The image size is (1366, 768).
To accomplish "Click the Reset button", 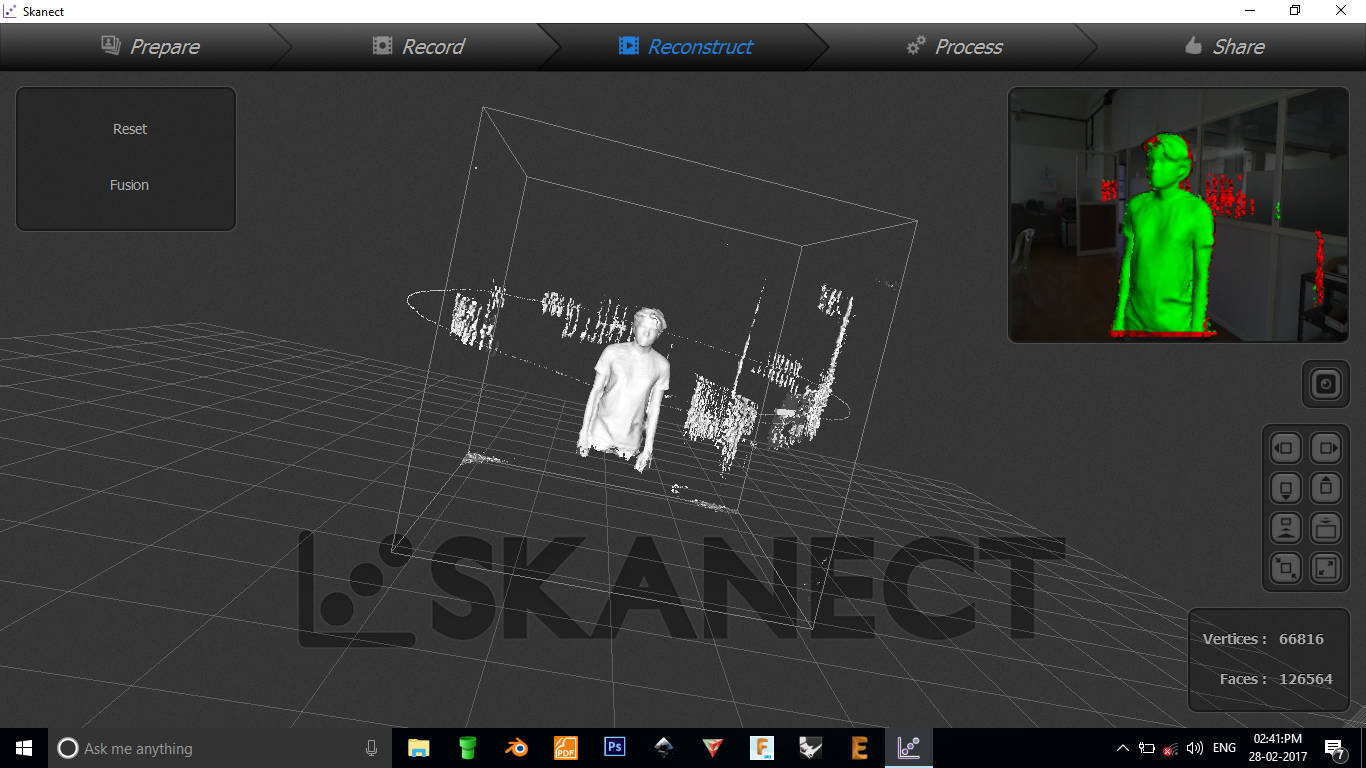I will click(130, 129).
